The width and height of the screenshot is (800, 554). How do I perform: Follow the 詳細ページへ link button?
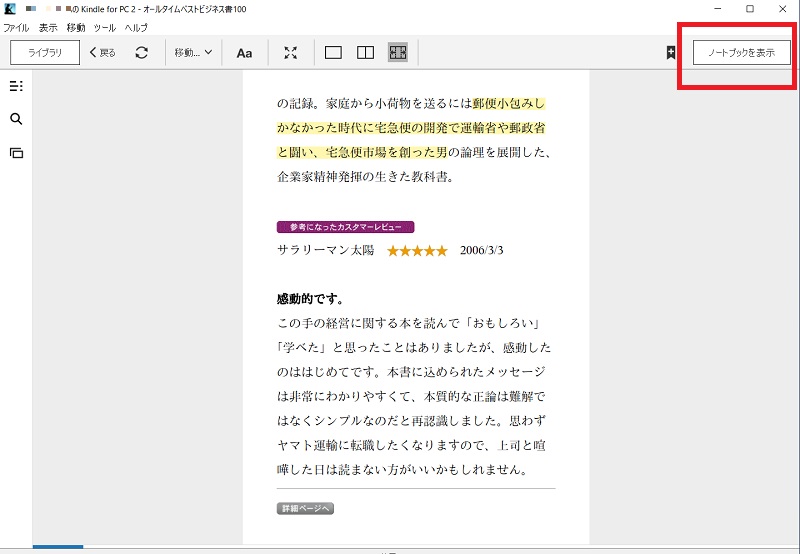(x=305, y=509)
